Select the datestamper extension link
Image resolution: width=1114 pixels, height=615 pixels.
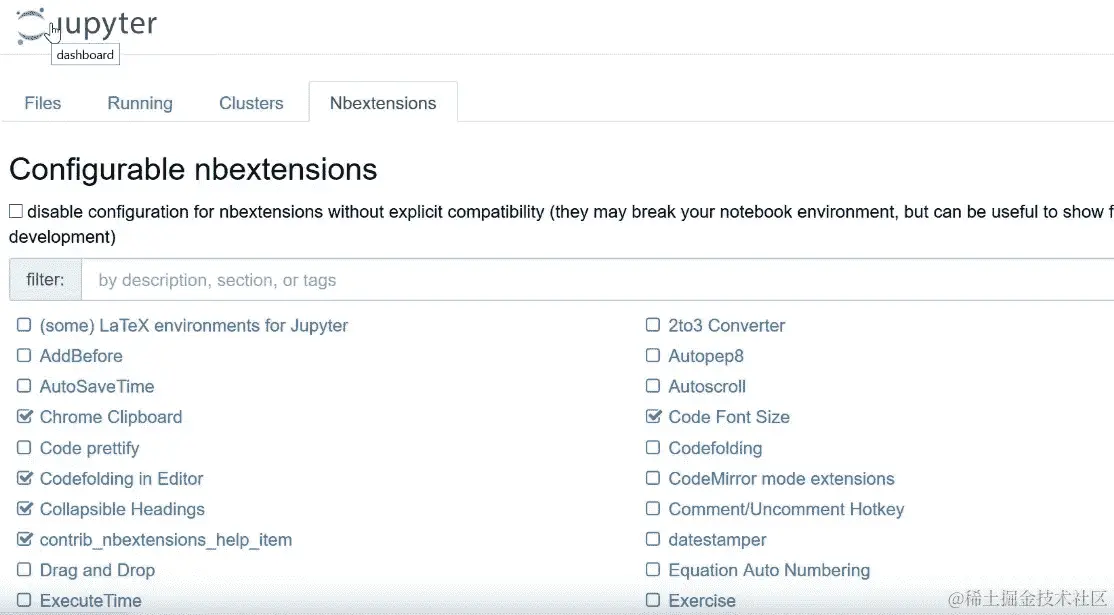(x=717, y=540)
